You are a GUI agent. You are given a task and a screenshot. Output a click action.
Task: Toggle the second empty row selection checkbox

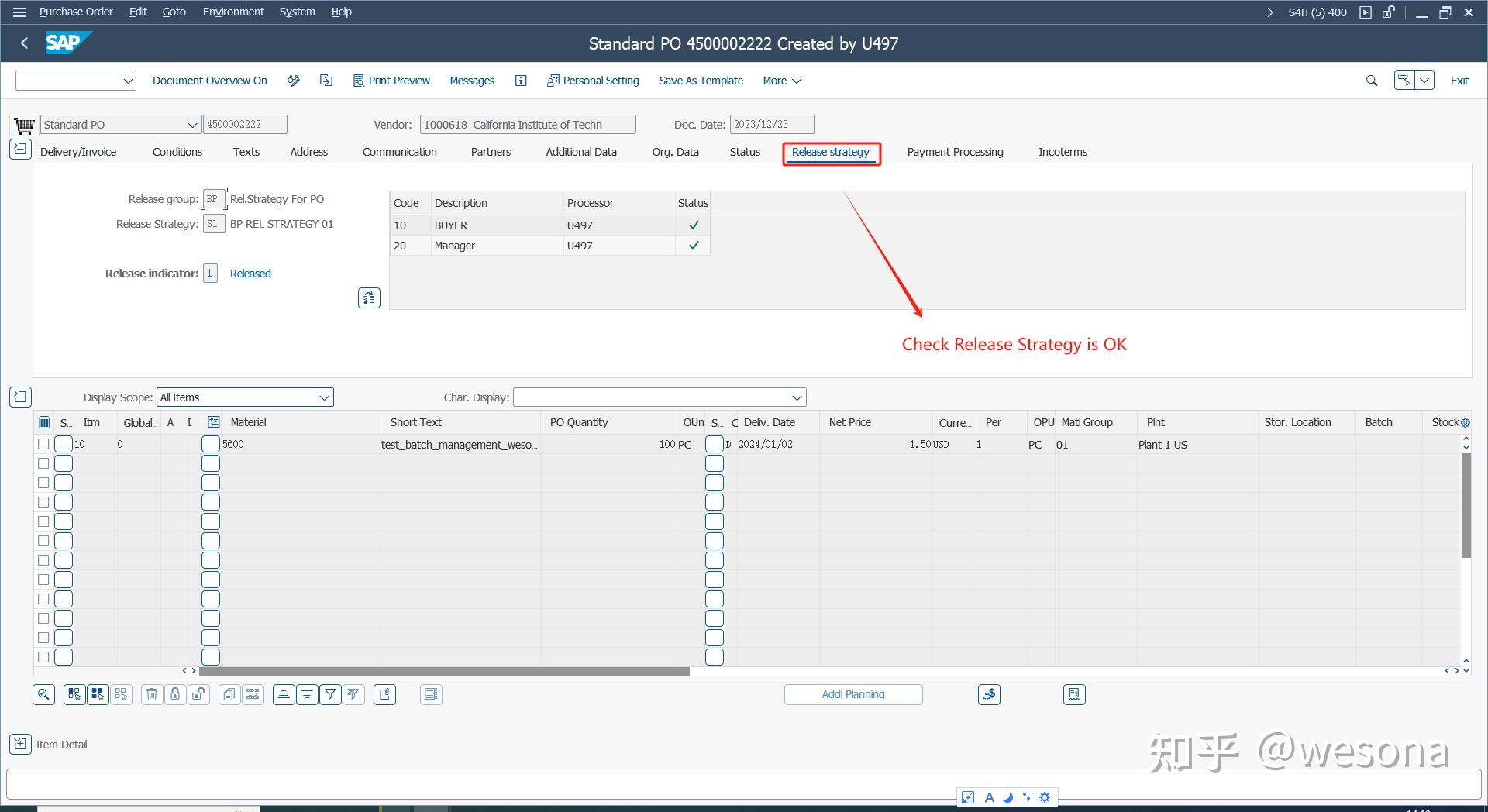click(43, 463)
